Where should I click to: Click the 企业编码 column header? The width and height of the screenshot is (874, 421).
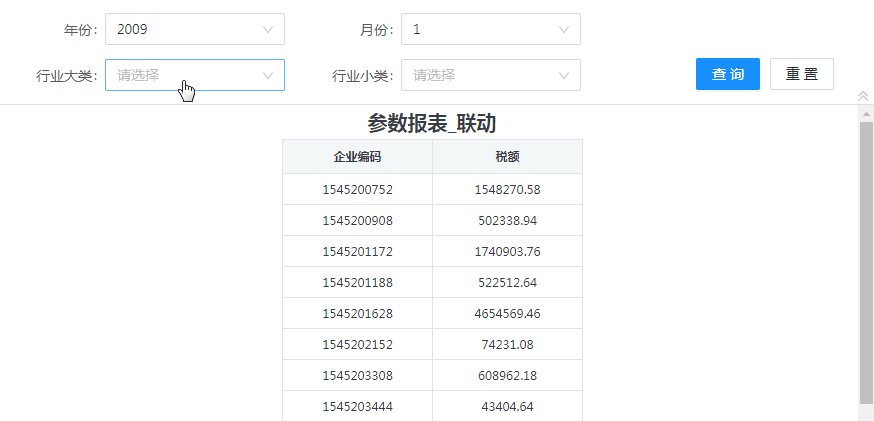pos(357,157)
